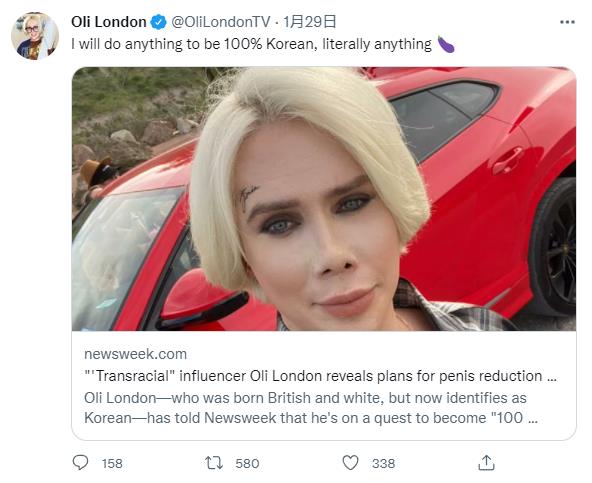Click the 1月29日 tweet timestamp
This screenshot has width=592, height=483.
coord(309,22)
